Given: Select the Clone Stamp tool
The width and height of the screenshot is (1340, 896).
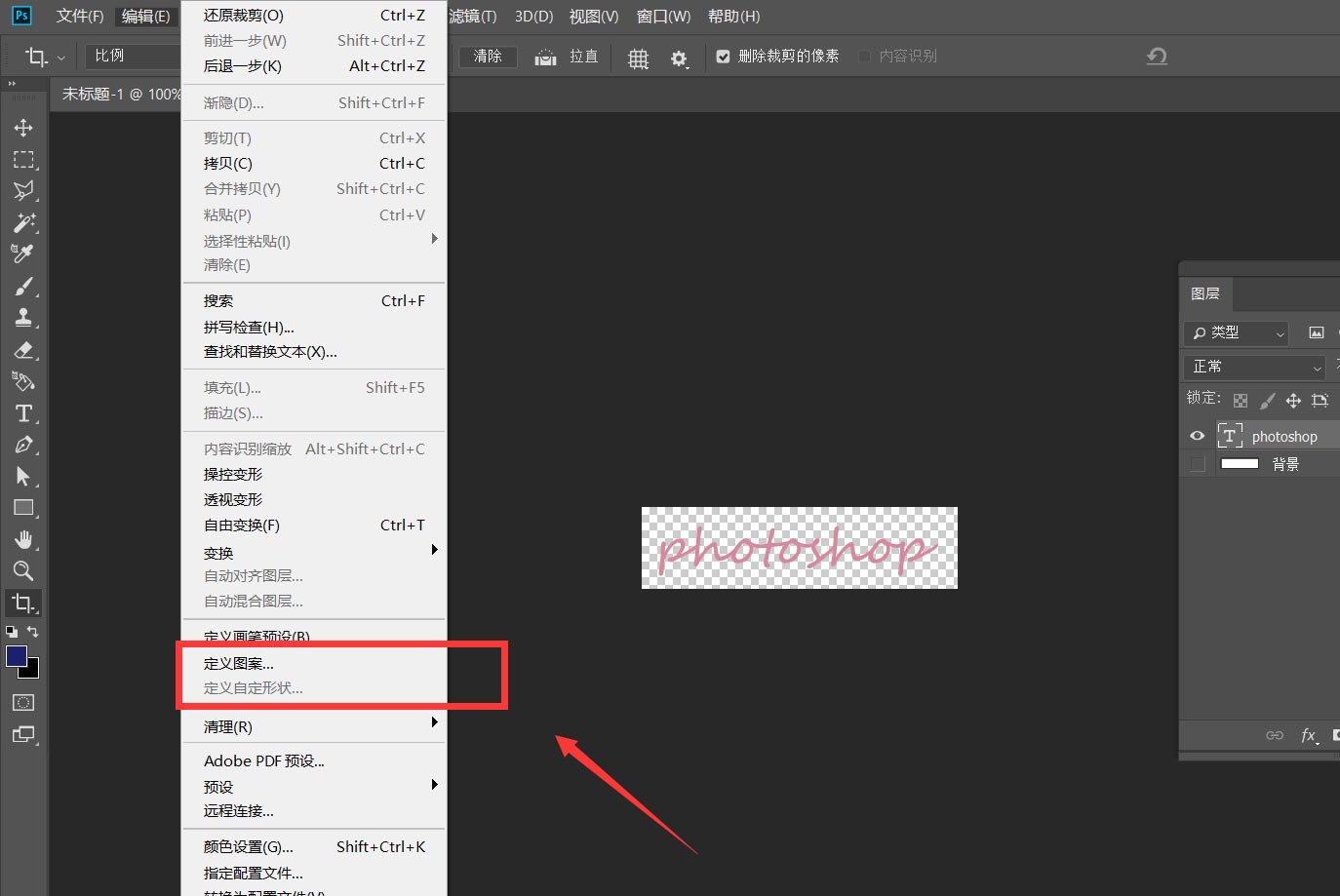Looking at the screenshot, I should pyautogui.click(x=23, y=317).
